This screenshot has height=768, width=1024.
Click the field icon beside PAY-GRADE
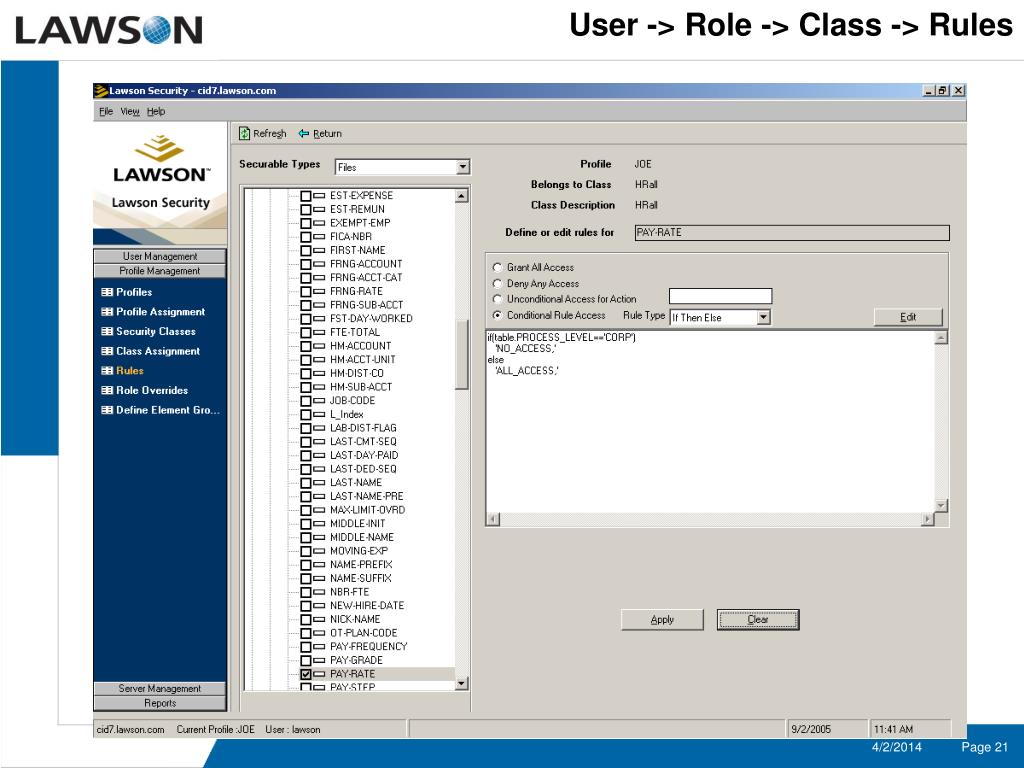(319, 660)
